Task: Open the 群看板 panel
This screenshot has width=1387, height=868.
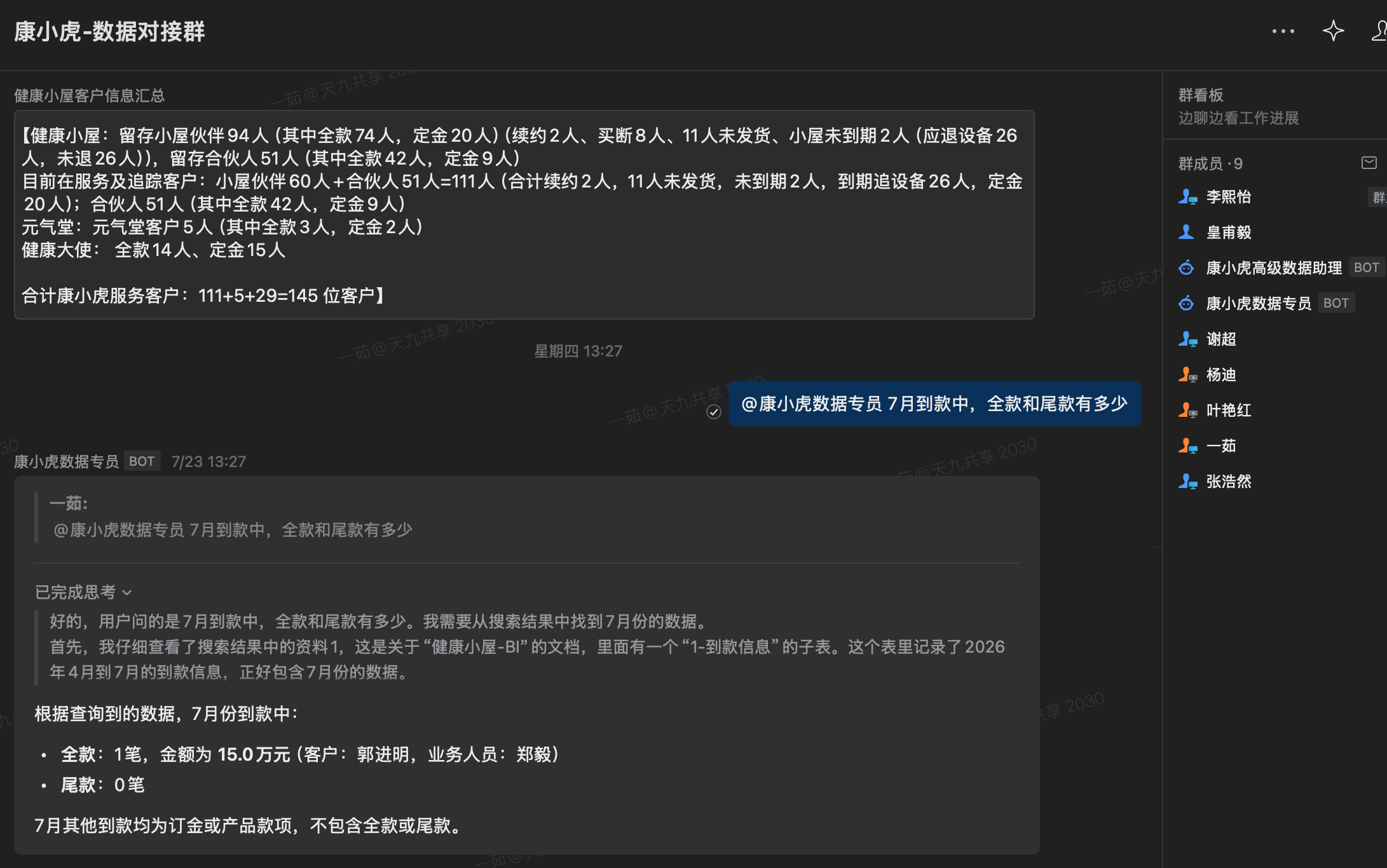Action: [1201, 95]
